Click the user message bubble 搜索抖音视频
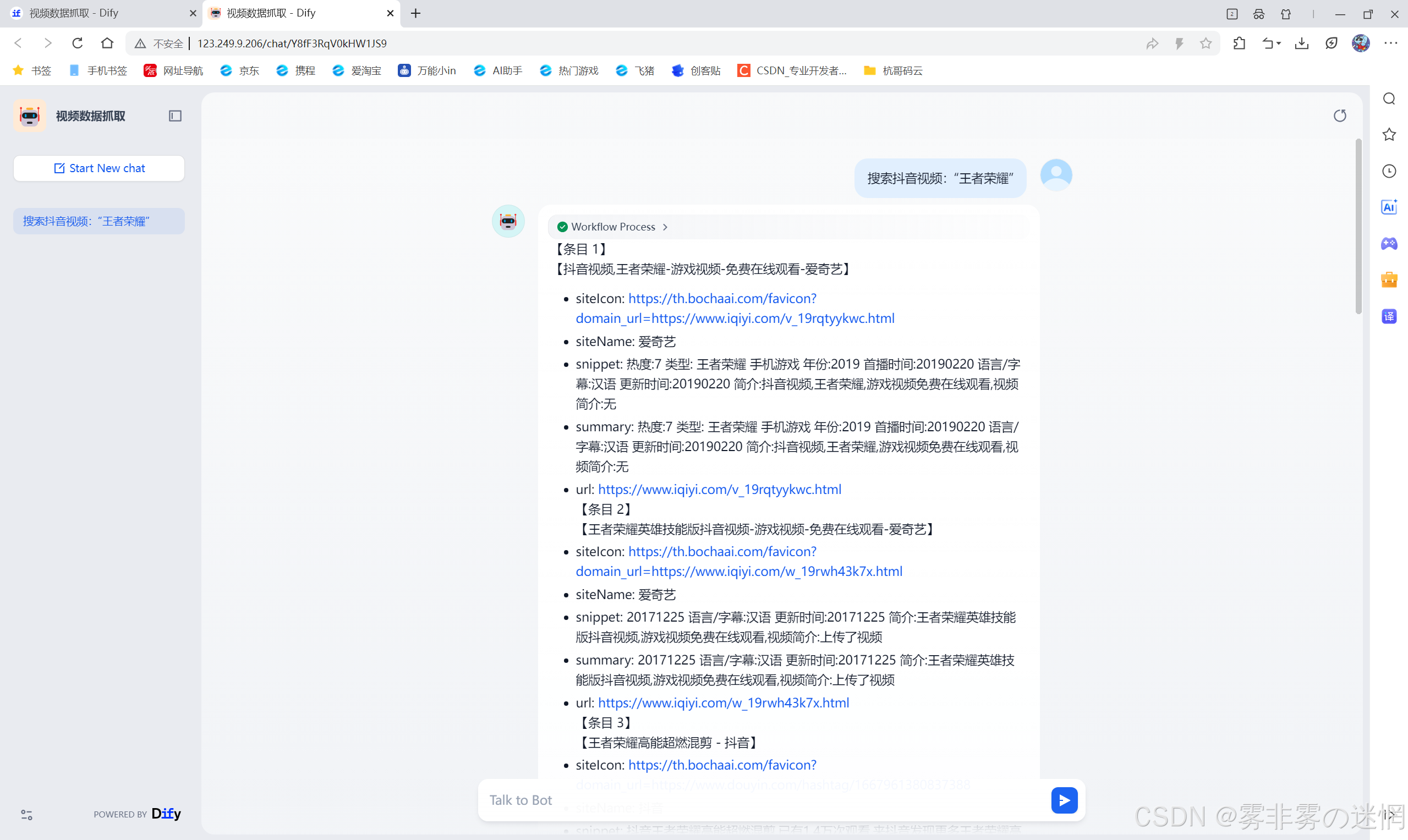The width and height of the screenshot is (1408, 840). click(940, 178)
